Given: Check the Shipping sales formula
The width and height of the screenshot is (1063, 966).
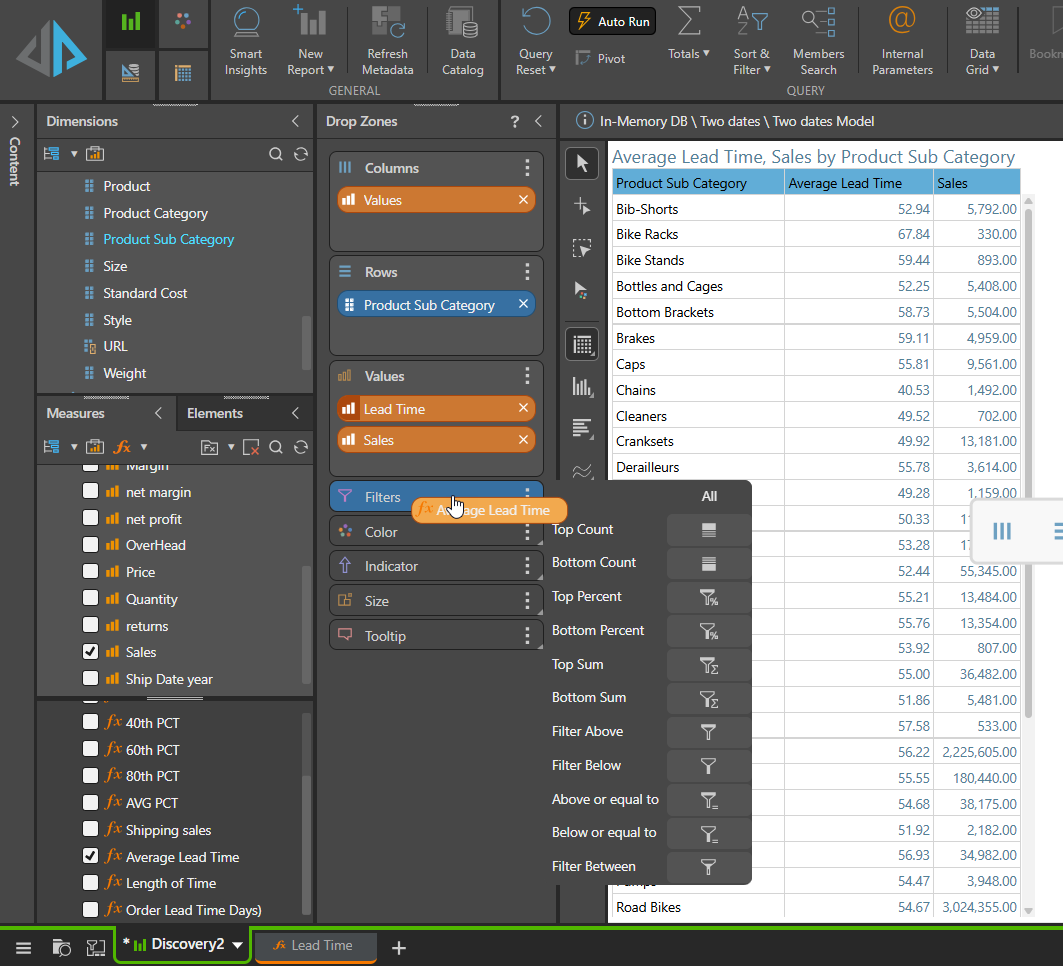Looking at the screenshot, I should point(90,829).
